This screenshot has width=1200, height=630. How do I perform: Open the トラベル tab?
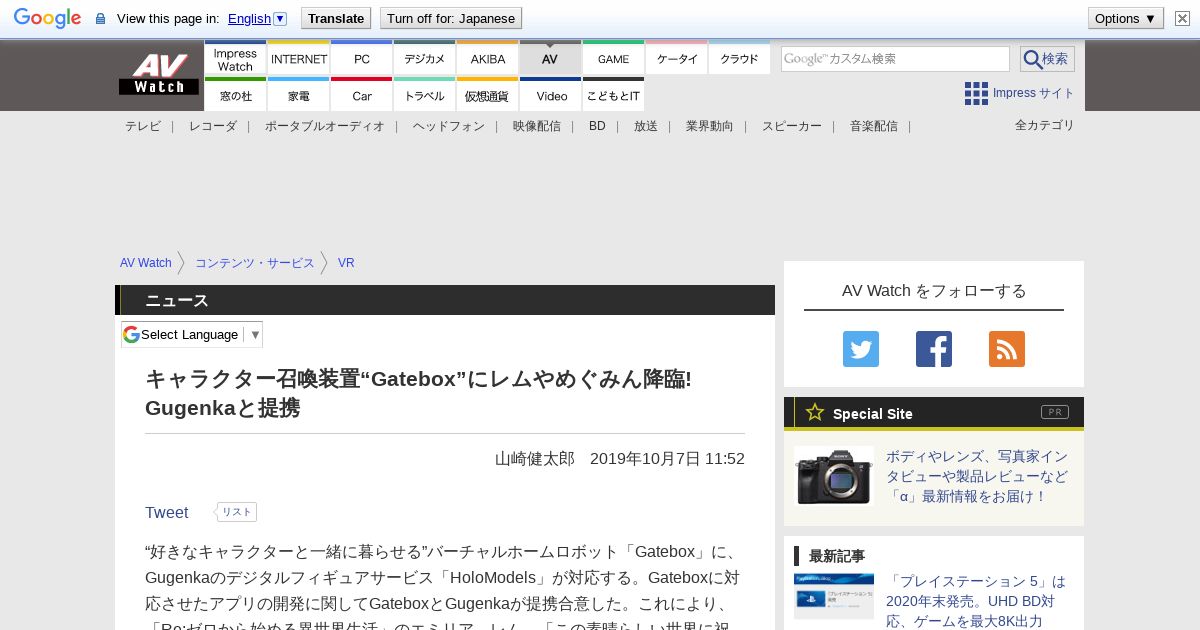click(425, 95)
